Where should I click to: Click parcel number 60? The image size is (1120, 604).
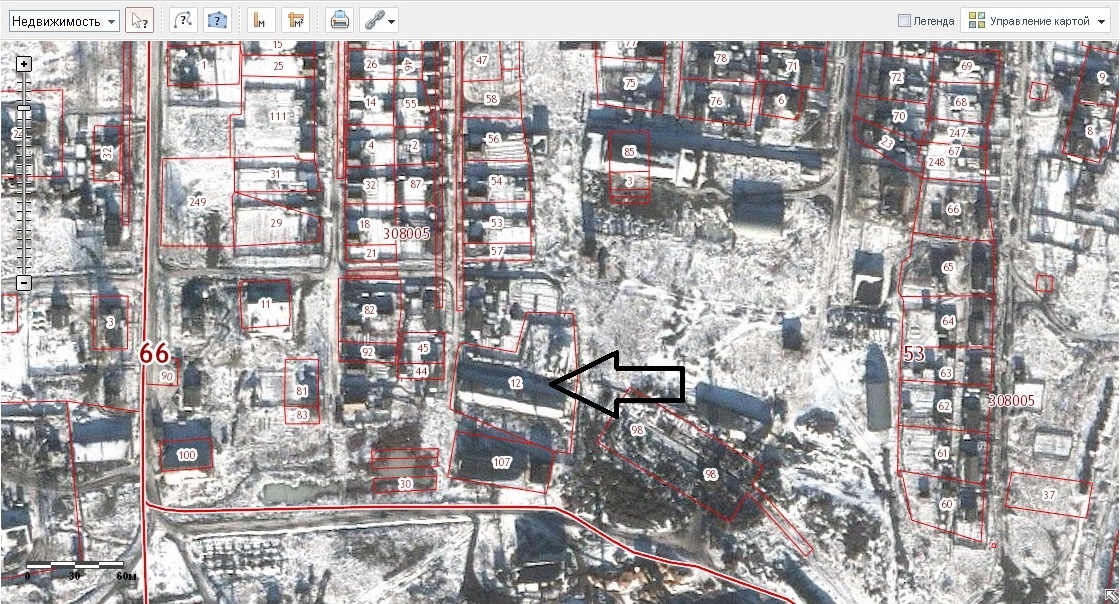pos(946,504)
